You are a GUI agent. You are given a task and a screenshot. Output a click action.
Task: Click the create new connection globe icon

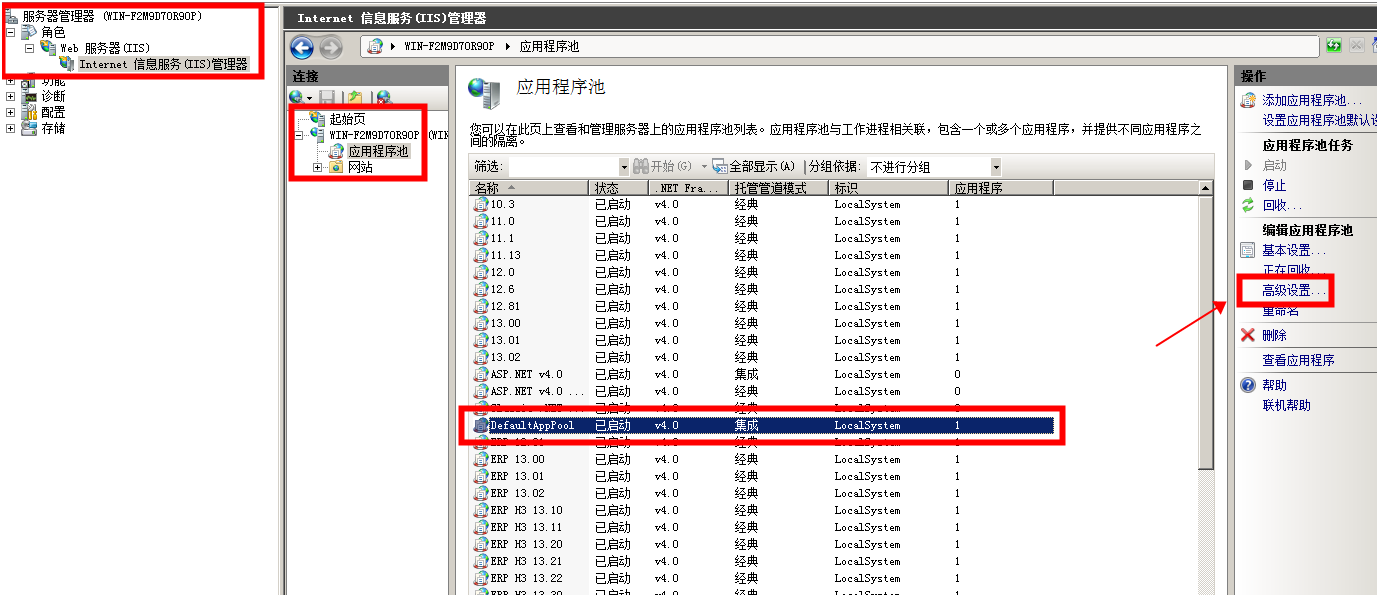click(x=296, y=97)
